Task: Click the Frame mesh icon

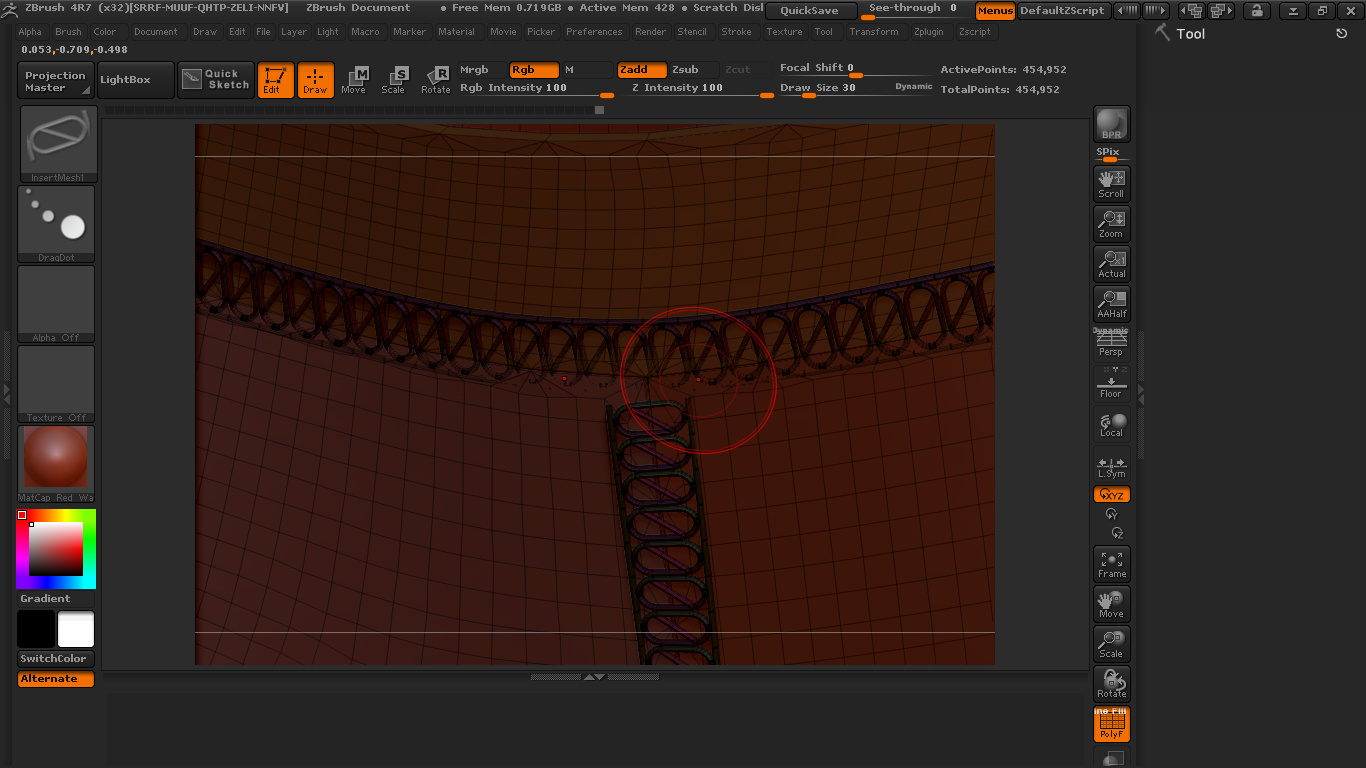Action: [x=1111, y=564]
